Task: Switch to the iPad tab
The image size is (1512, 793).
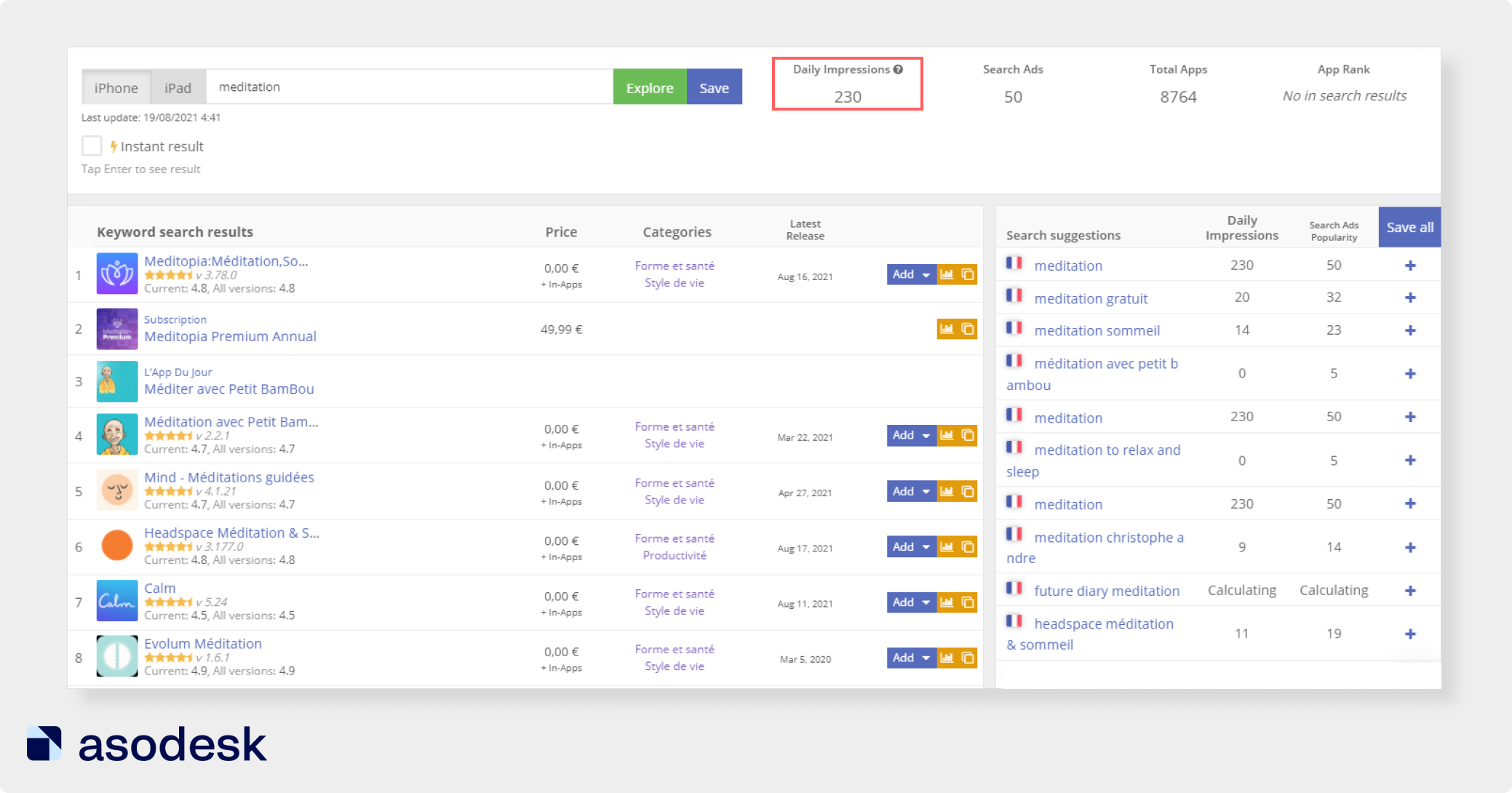Action: (178, 87)
